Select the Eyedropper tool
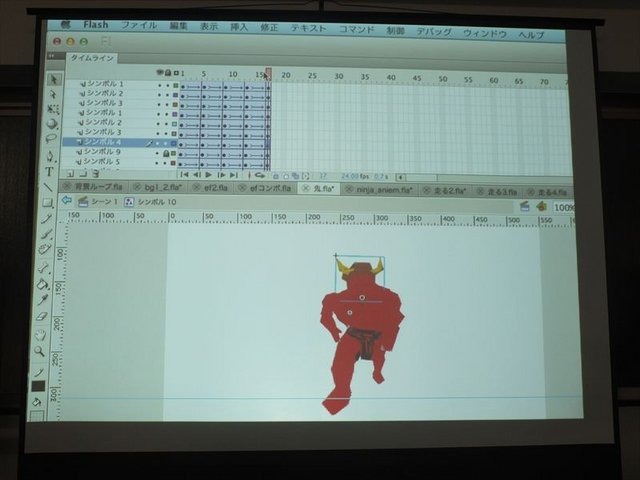This screenshot has height=480, width=640. (42, 300)
